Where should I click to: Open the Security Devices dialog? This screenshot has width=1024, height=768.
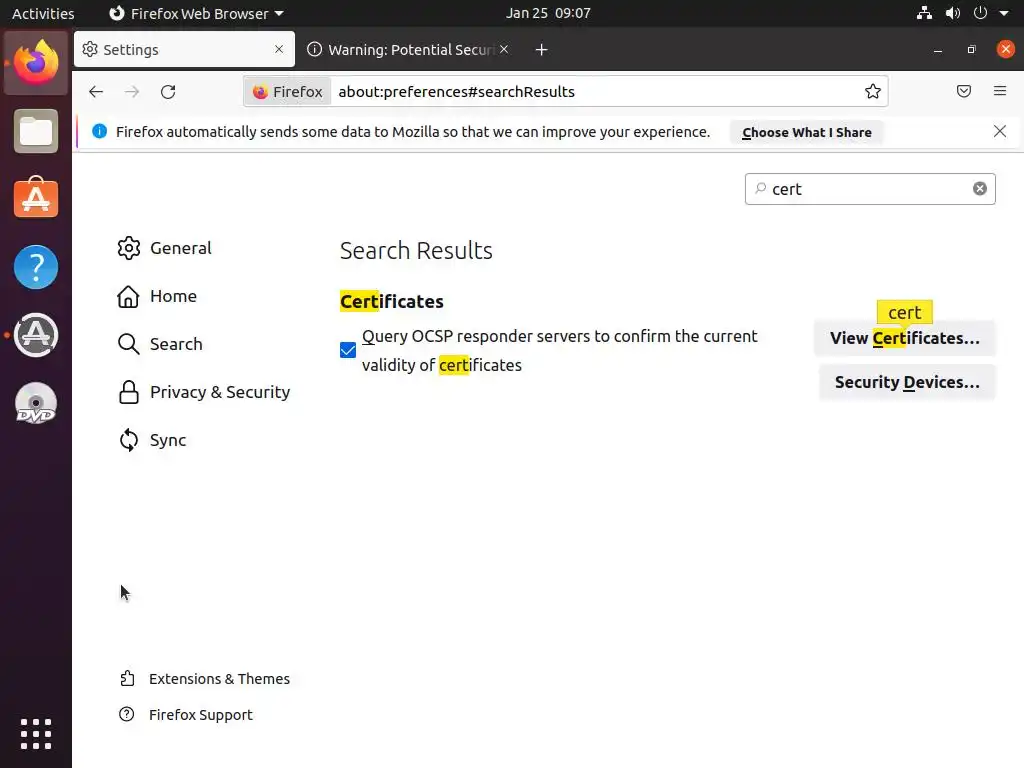(x=906, y=382)
